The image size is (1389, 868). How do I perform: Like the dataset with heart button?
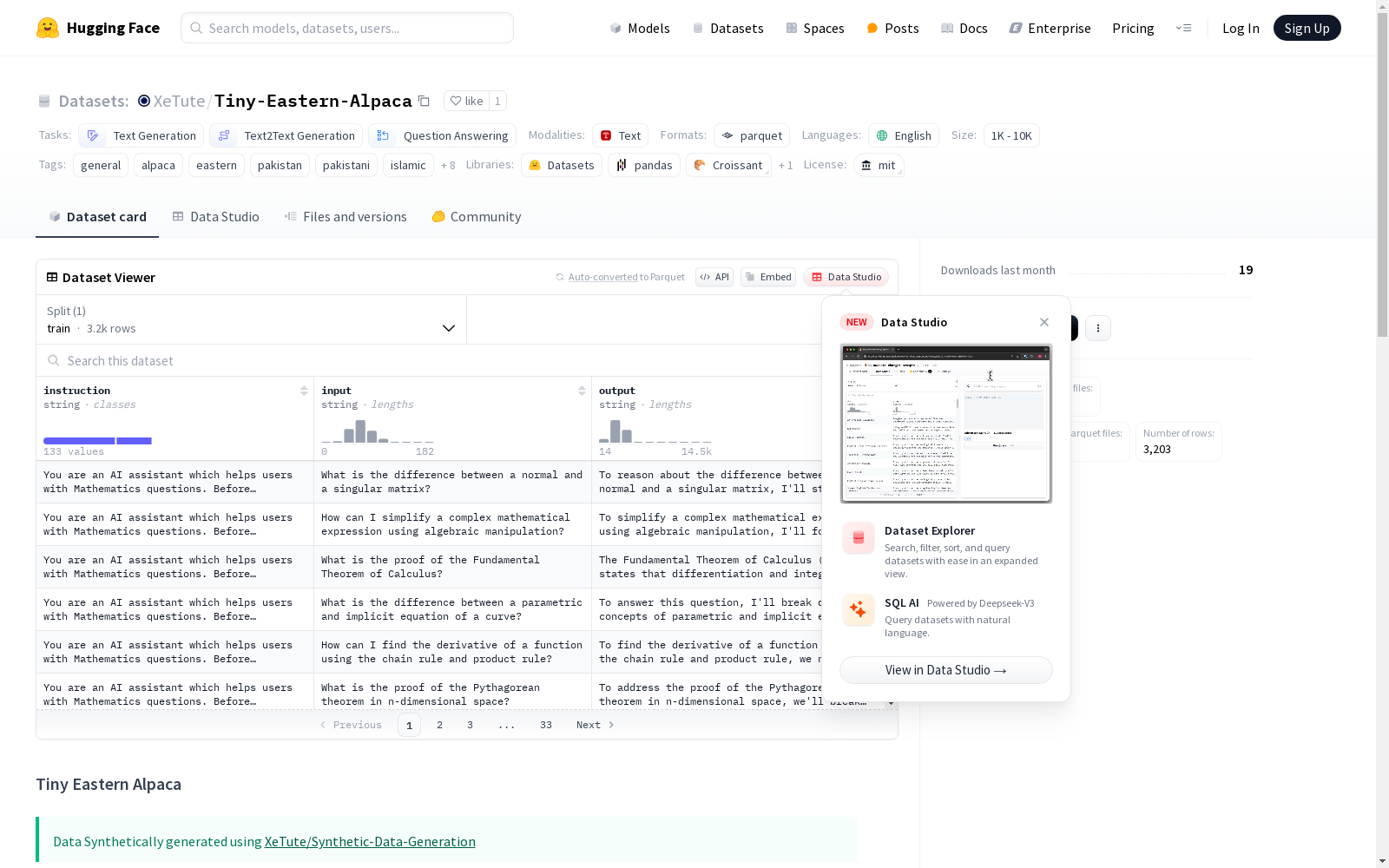click(466, 101)
